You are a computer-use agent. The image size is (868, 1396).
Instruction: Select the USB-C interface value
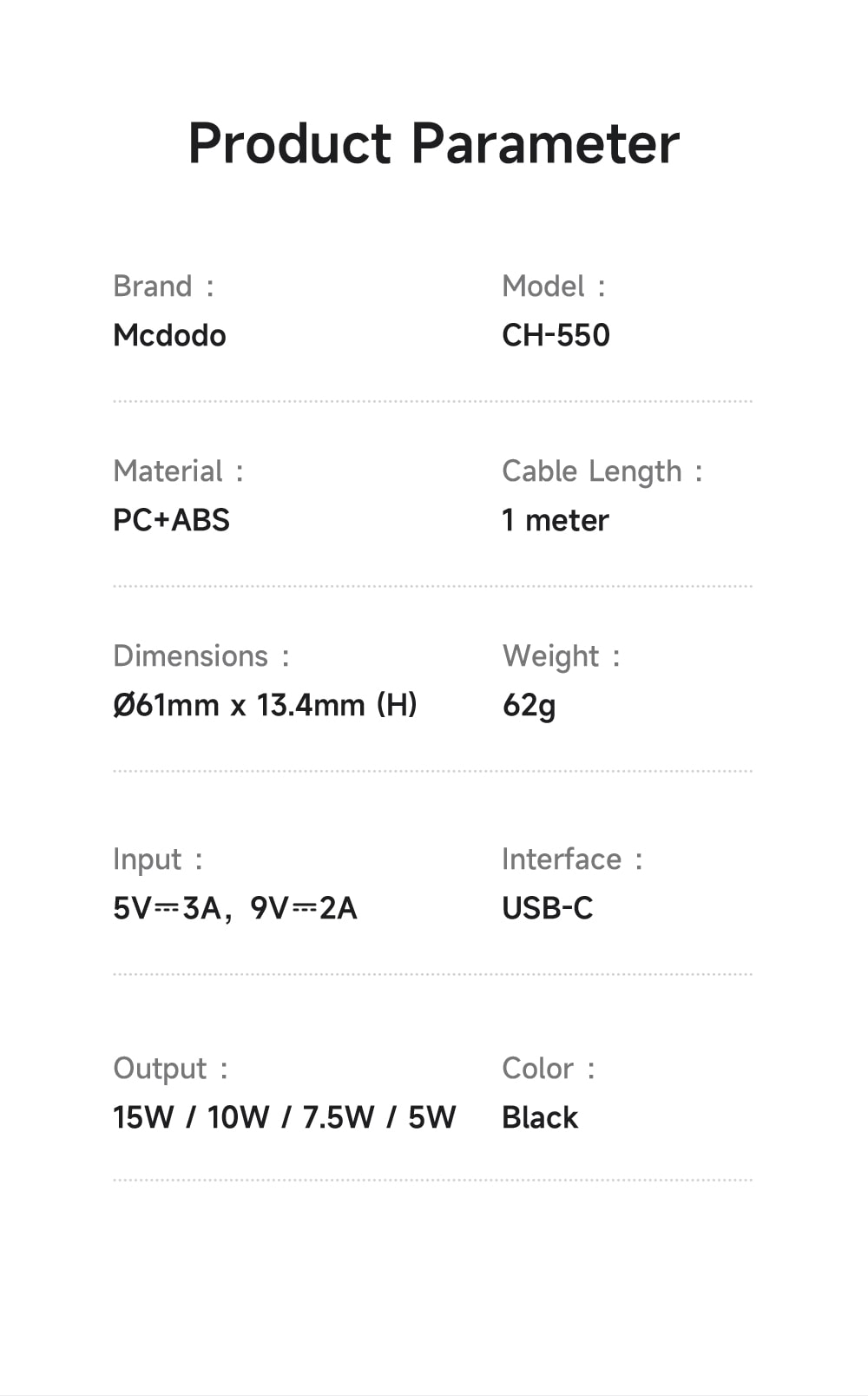click(548, 908)
